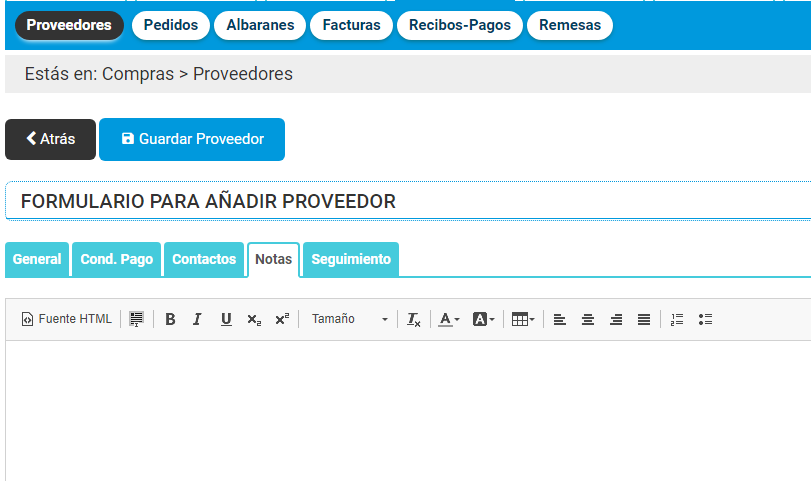Toggle bold formatting
The image size is (811, 481).
(170, 319)
